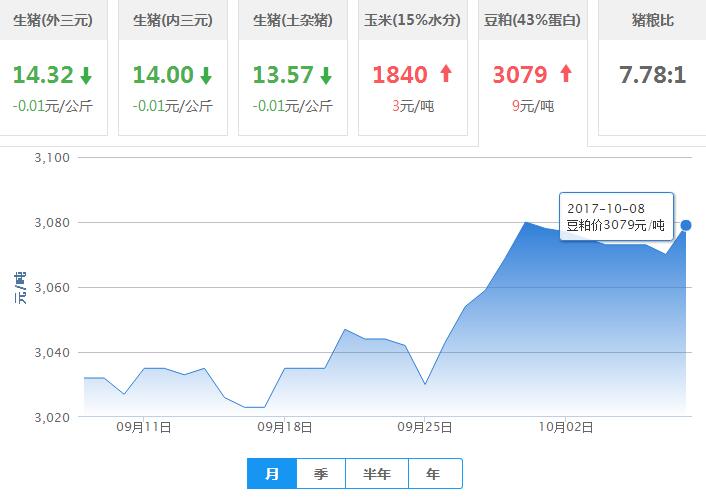Switch chart range to 季
The width and height of the screenshot is (706, 497).
click(321, 474)
